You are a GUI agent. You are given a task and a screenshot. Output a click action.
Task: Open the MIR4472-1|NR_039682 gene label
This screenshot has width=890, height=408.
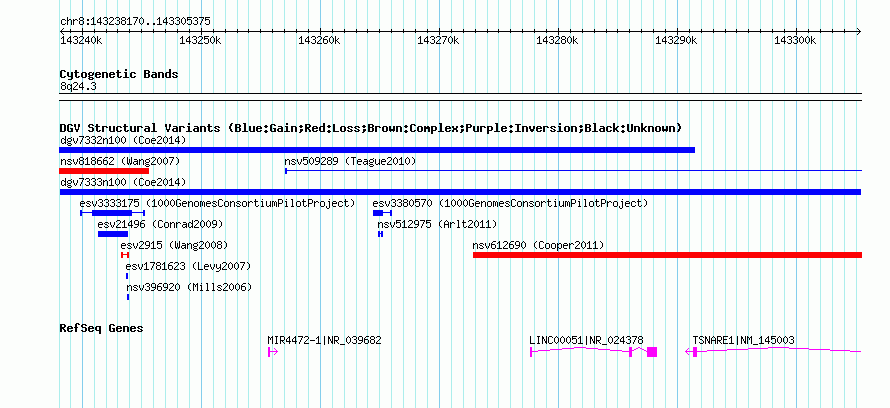tap(324, 340)
